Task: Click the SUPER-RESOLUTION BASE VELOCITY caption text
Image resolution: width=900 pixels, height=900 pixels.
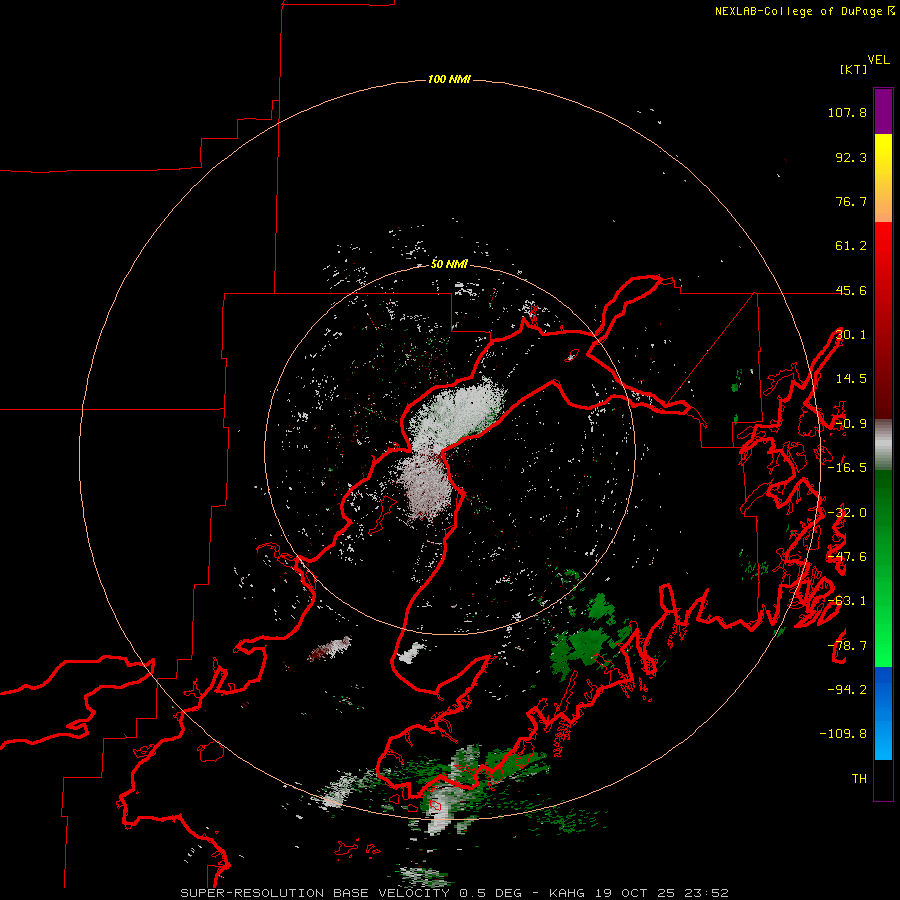Action: point(315,893)
